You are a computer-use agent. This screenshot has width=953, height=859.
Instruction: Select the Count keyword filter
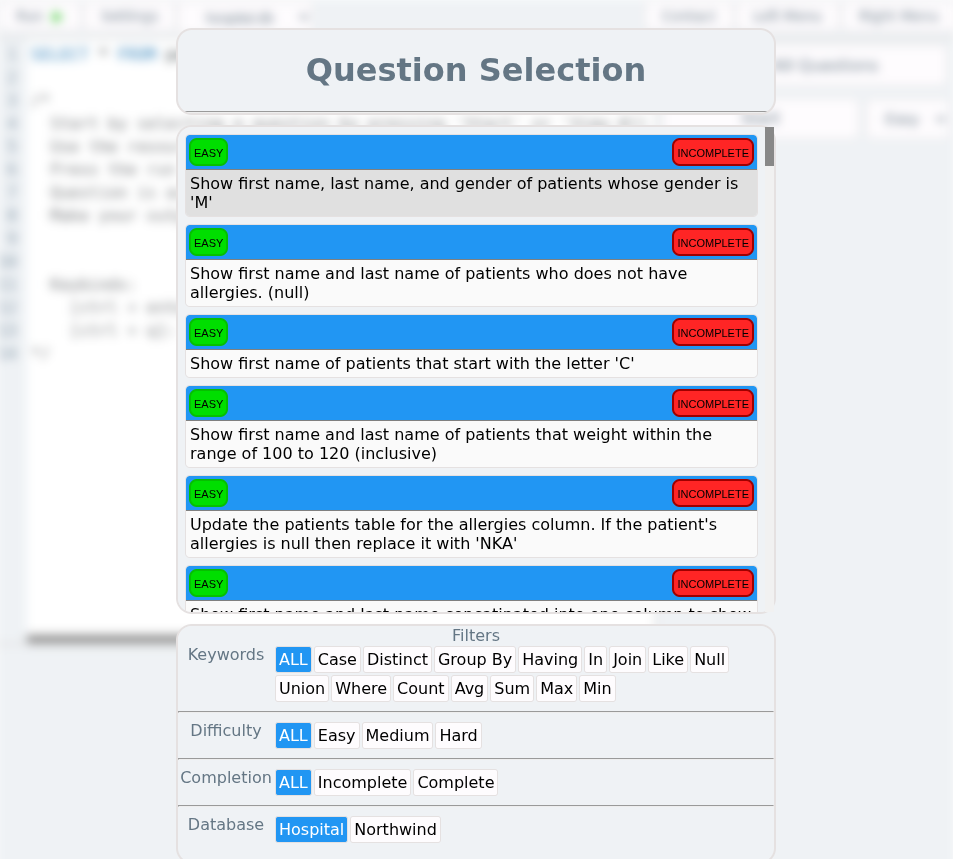421,689
